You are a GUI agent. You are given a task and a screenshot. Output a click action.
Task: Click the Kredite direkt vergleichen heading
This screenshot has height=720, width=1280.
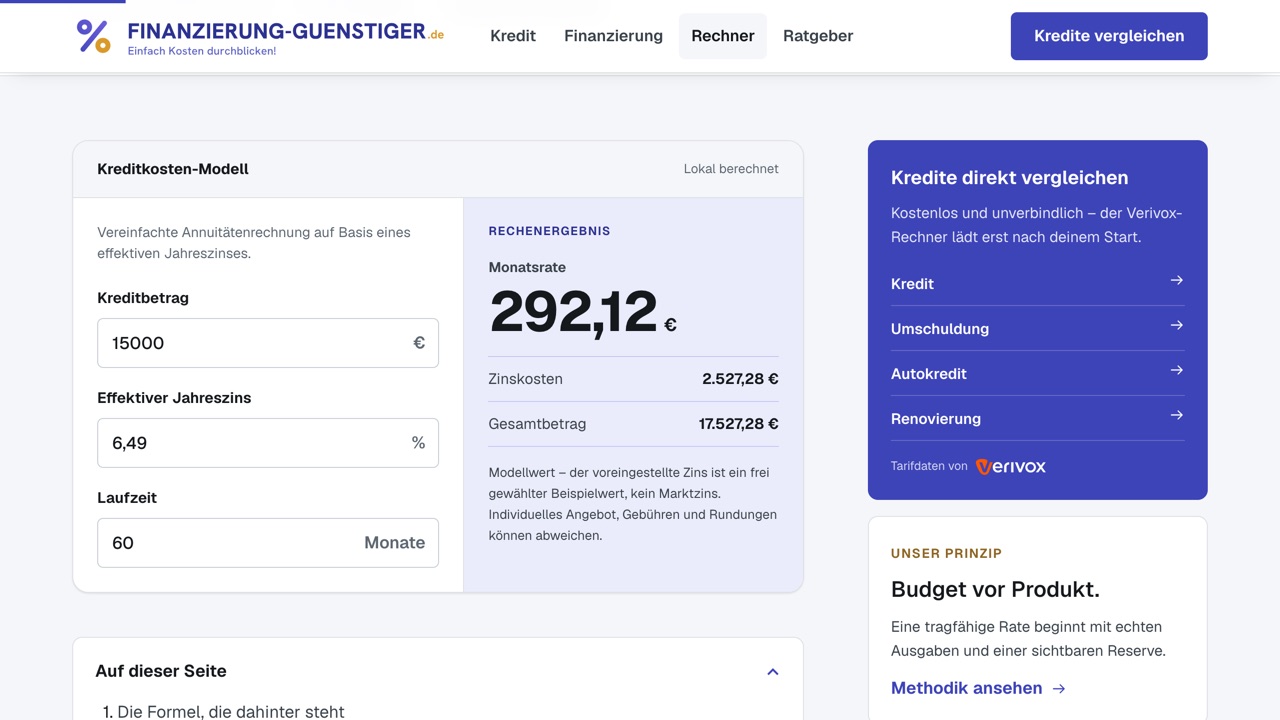(1009, 178)
